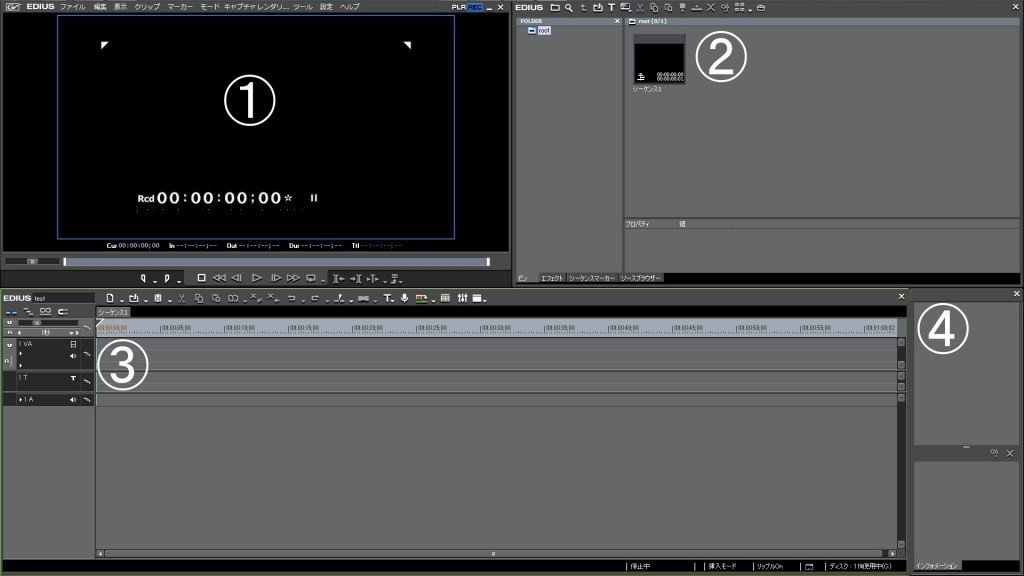The width and height of the screenshot is (1024, 576).
Task: Open the Save Project dropdown arrow
Action: (x=169, y=300)
